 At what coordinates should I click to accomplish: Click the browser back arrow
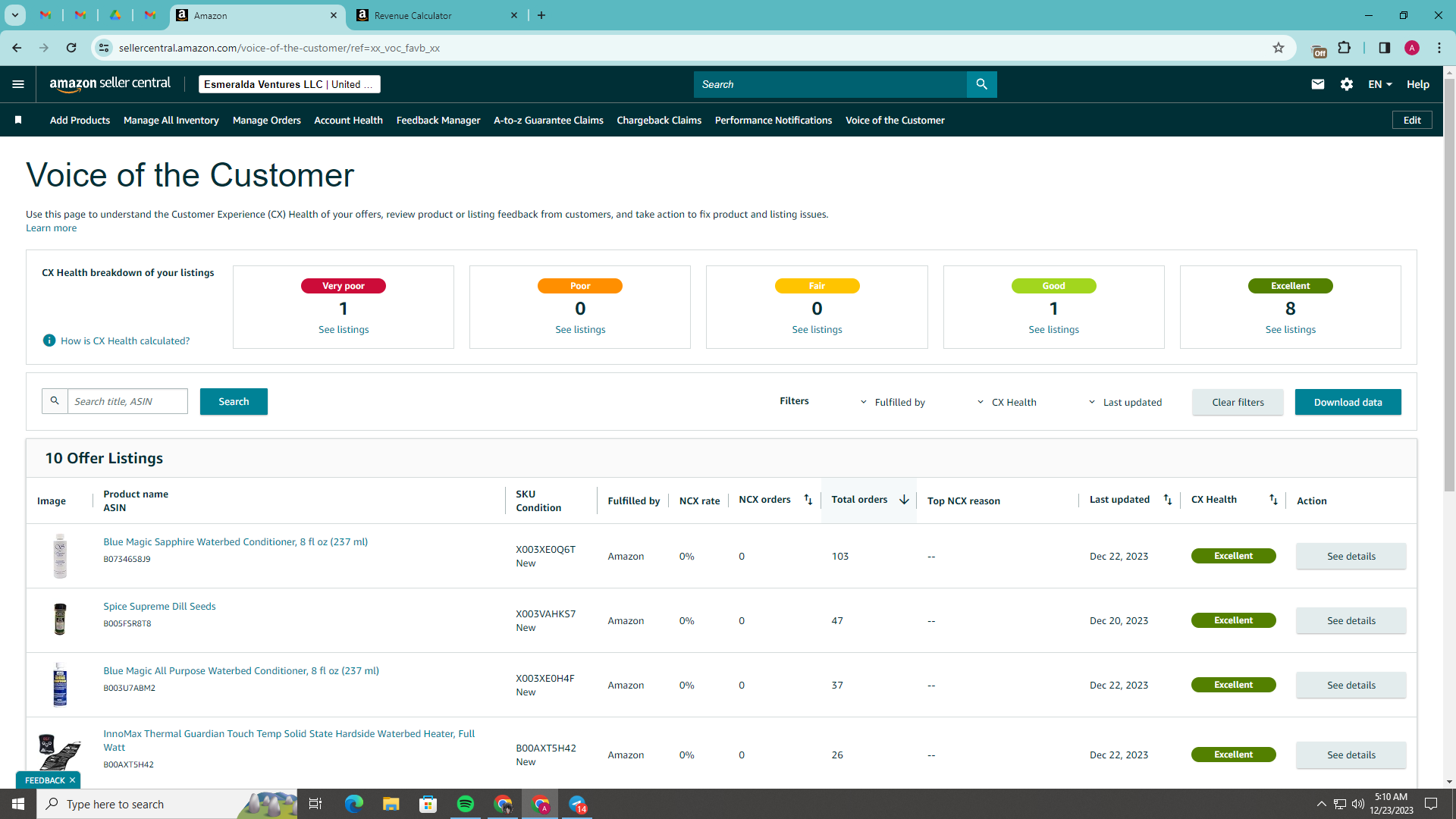[17, 48]
